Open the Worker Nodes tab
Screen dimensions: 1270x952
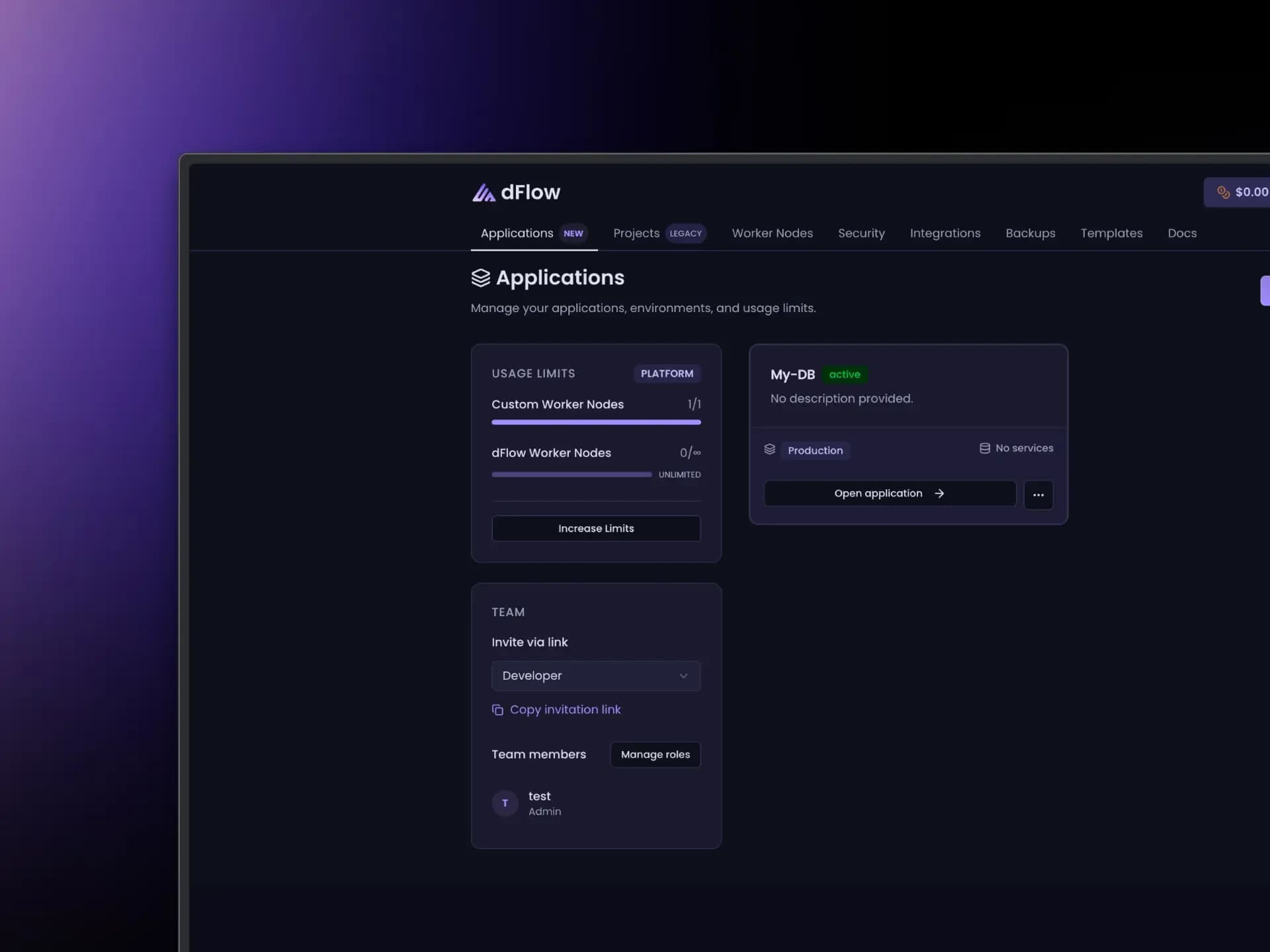pos(772,233)
